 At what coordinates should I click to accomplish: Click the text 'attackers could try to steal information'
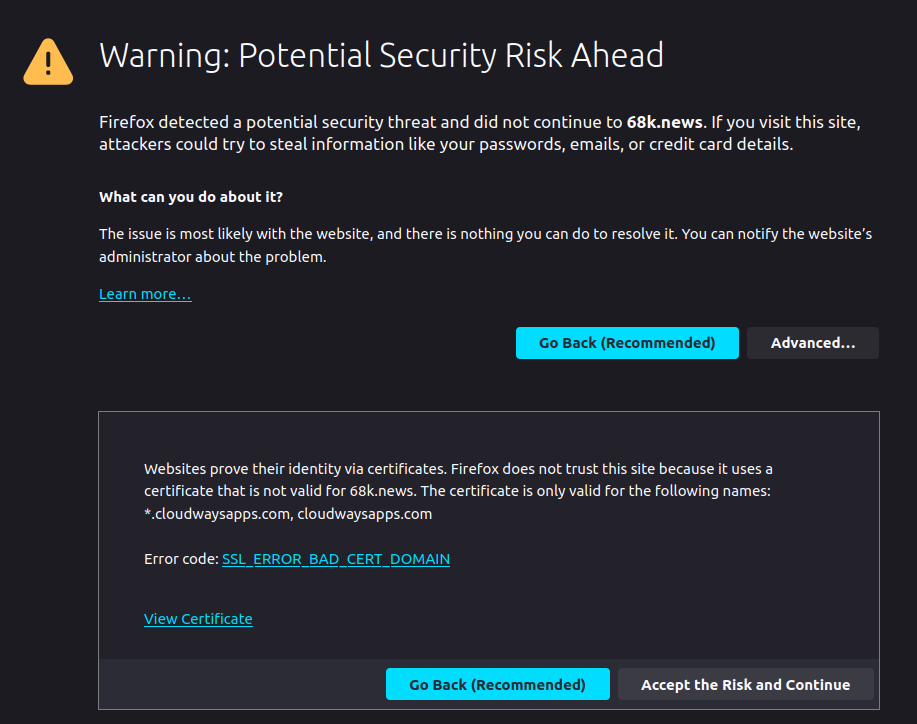pos(251,144)
